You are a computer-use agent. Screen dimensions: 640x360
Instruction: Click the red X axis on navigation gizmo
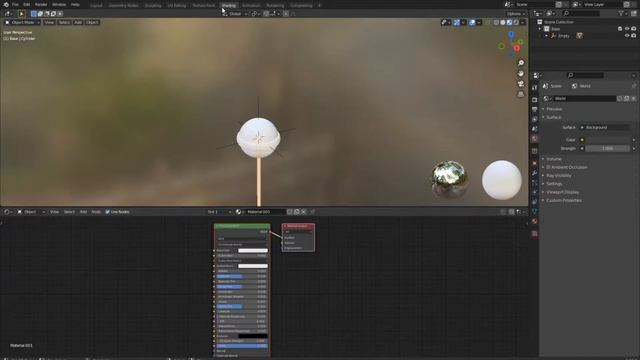coord(517,48)
